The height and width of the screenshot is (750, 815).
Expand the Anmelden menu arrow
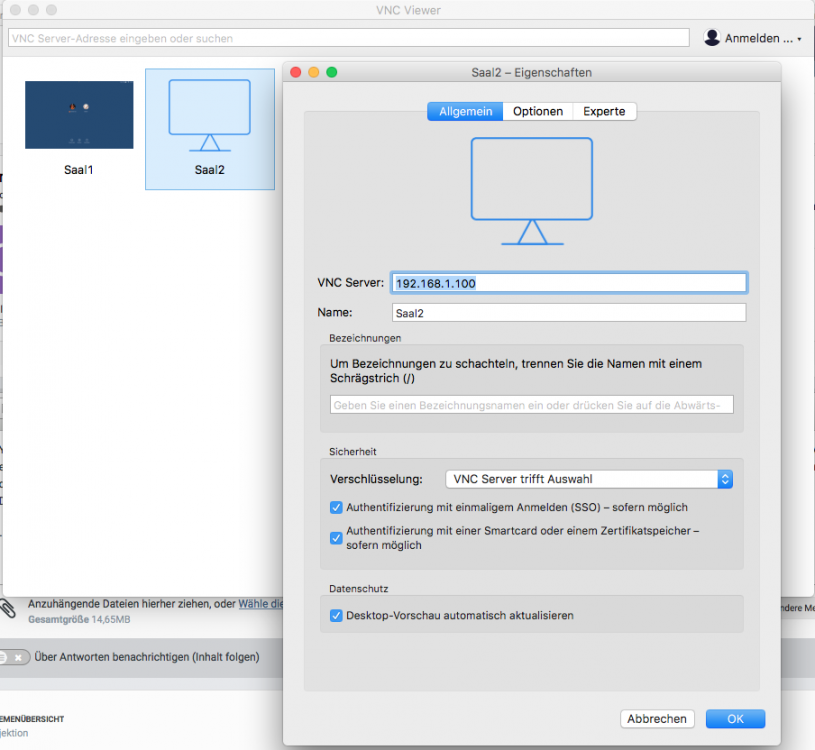pyautogui.click(x=799, y=39)
